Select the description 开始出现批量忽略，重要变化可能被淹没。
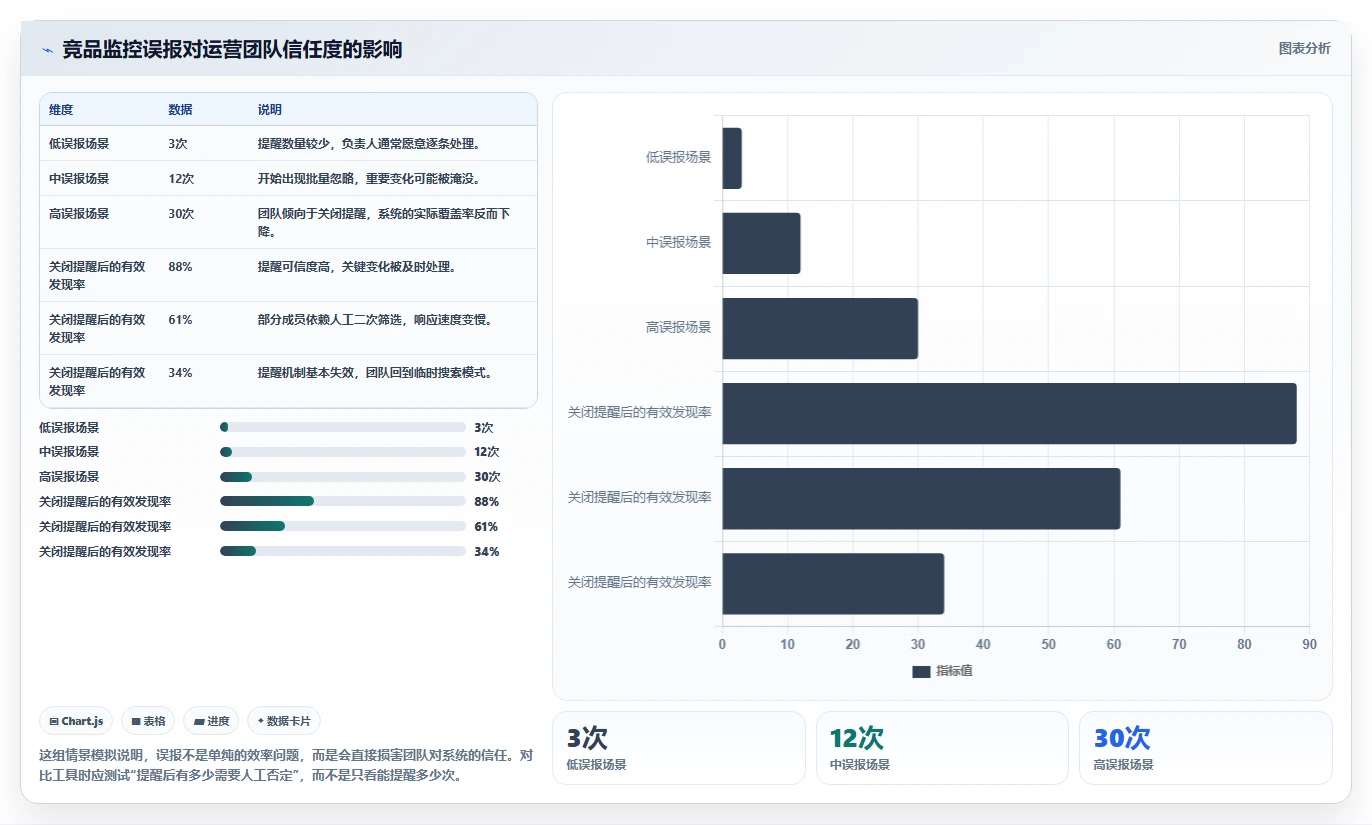 click(x=369, y=179)
